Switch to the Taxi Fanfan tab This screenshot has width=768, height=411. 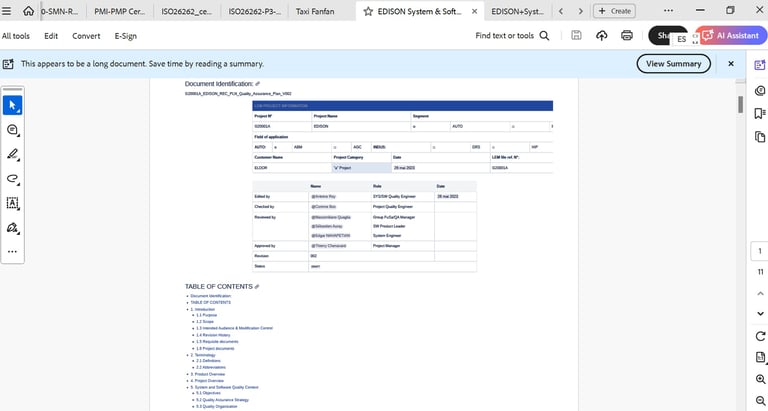pos(315,11)
